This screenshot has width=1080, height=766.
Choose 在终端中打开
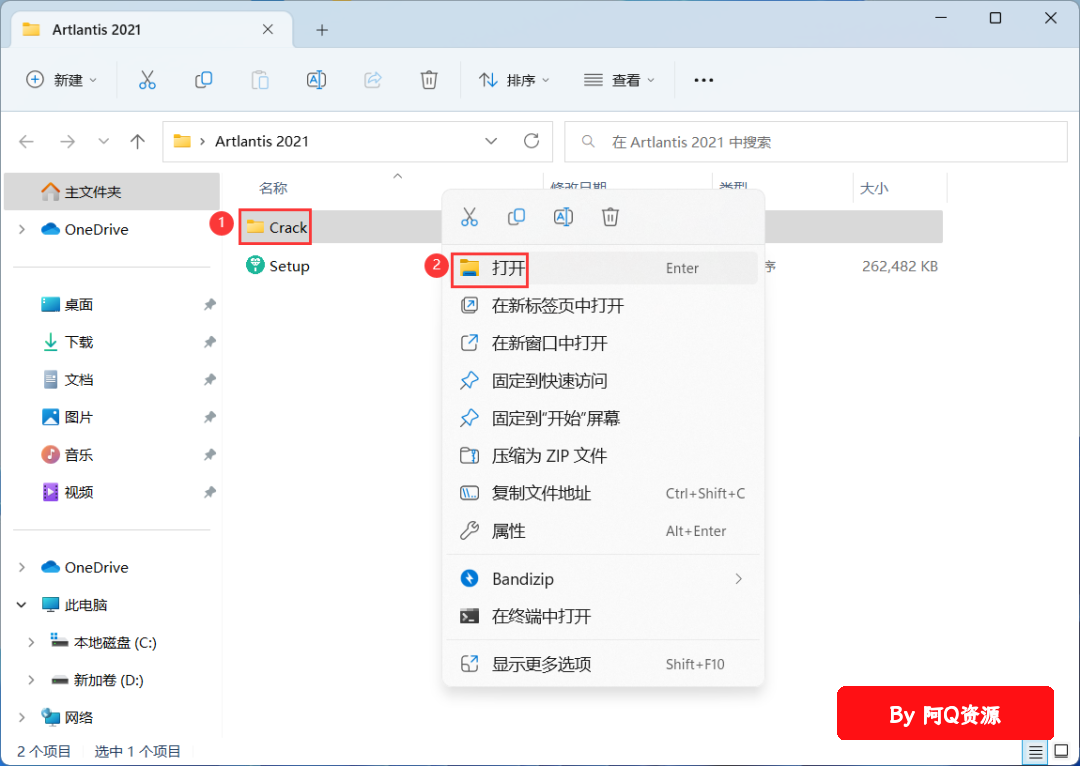pos(603,616)
